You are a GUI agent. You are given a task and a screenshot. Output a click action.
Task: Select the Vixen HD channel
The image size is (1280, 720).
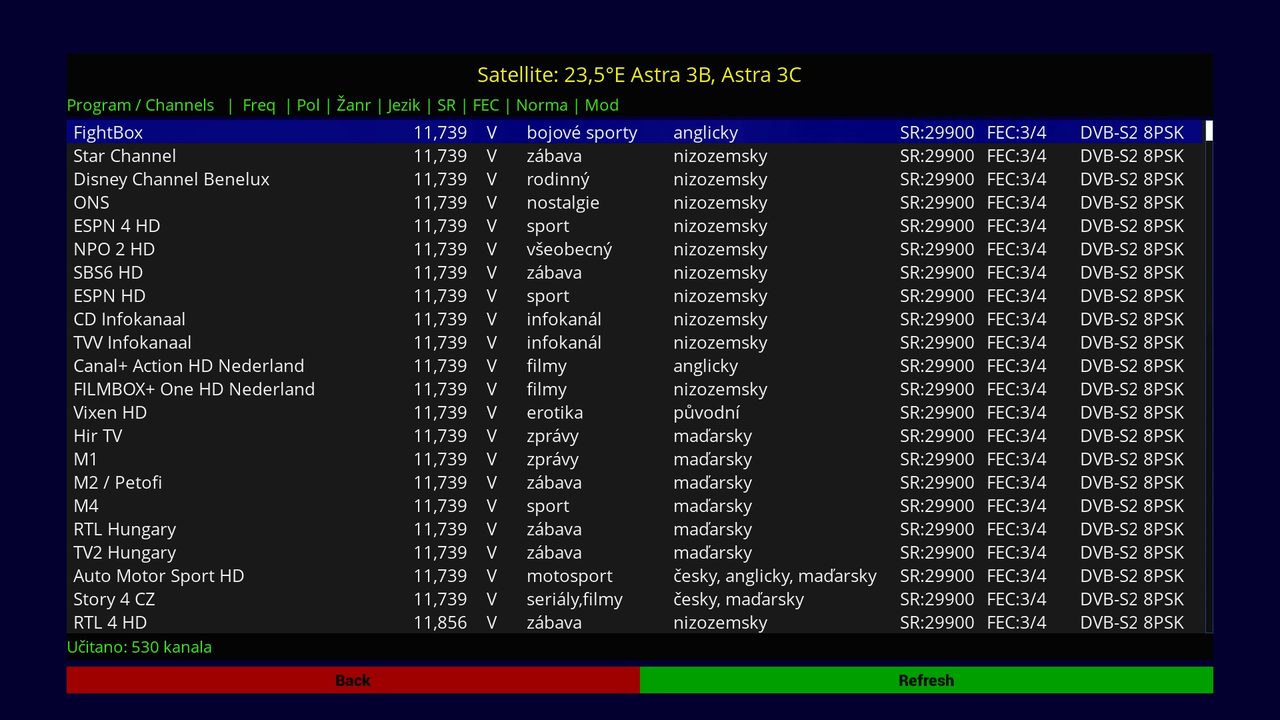click(635, 412)
